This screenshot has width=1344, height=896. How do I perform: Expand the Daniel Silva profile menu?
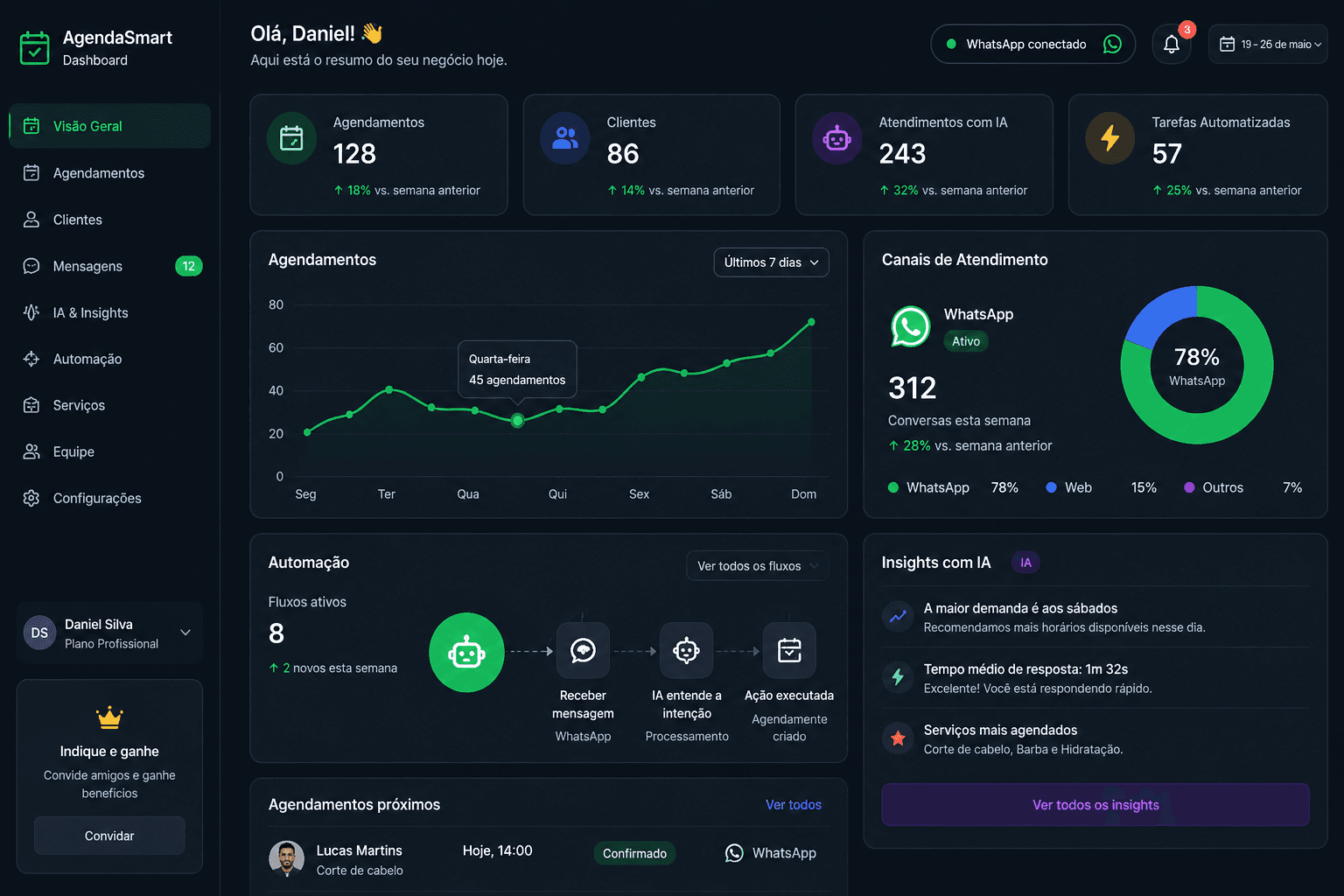pos(108,633)
